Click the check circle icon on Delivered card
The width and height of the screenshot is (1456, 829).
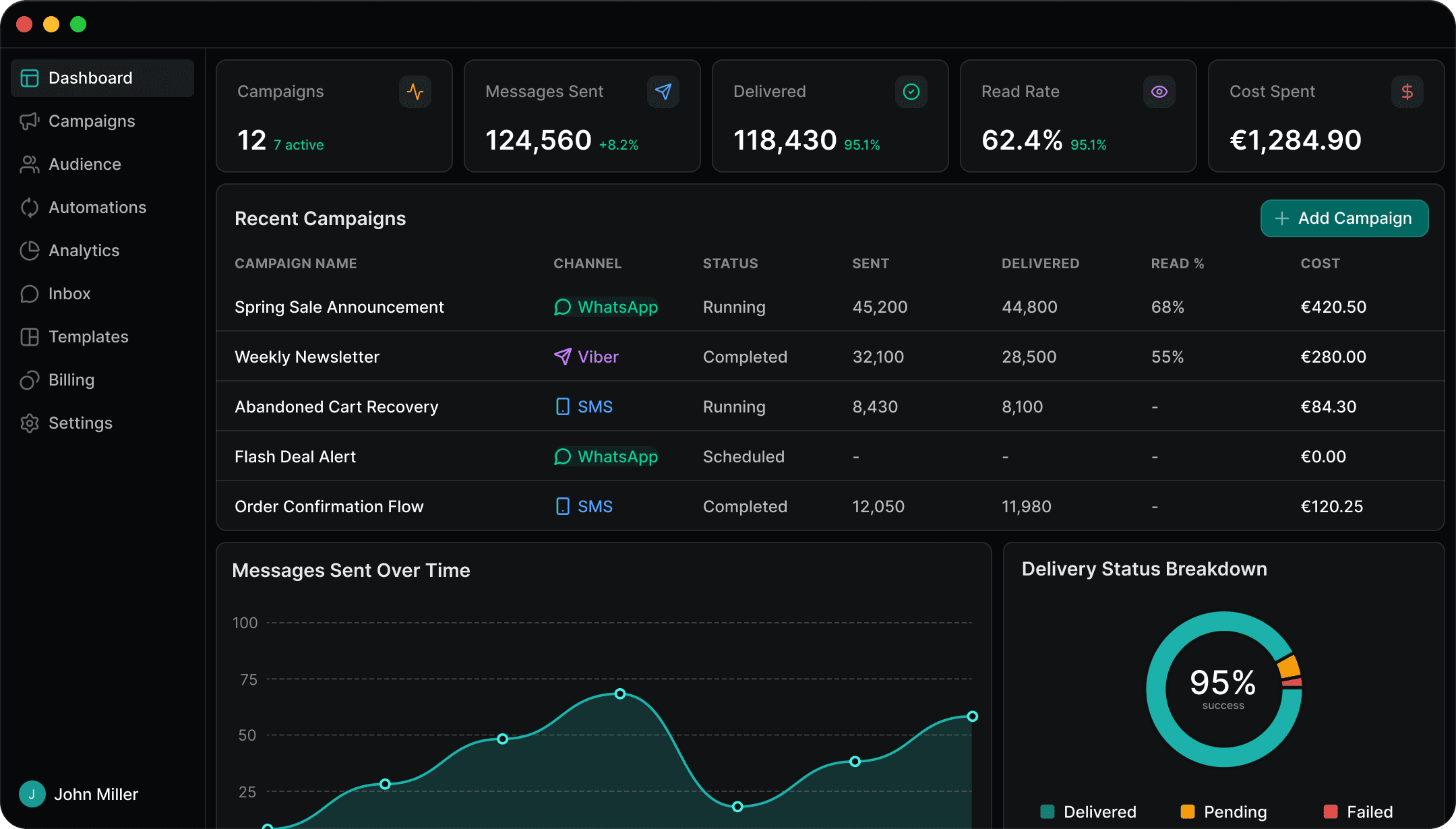(x=911, y=92)
